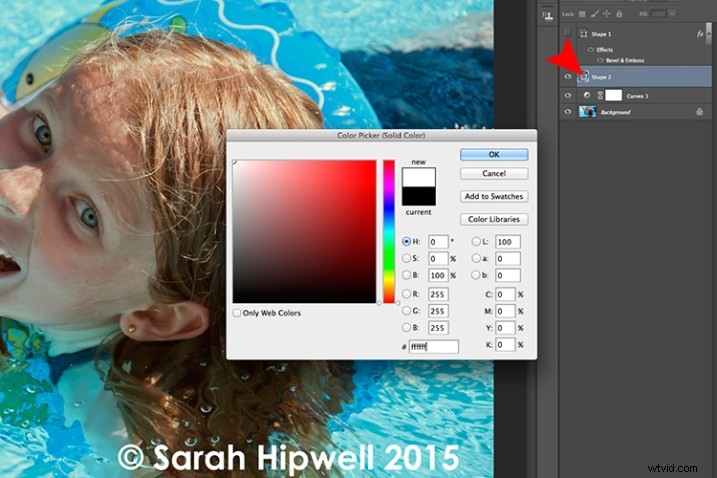
Task: Click the Lab a value field
Action: (x=508, y=259)
